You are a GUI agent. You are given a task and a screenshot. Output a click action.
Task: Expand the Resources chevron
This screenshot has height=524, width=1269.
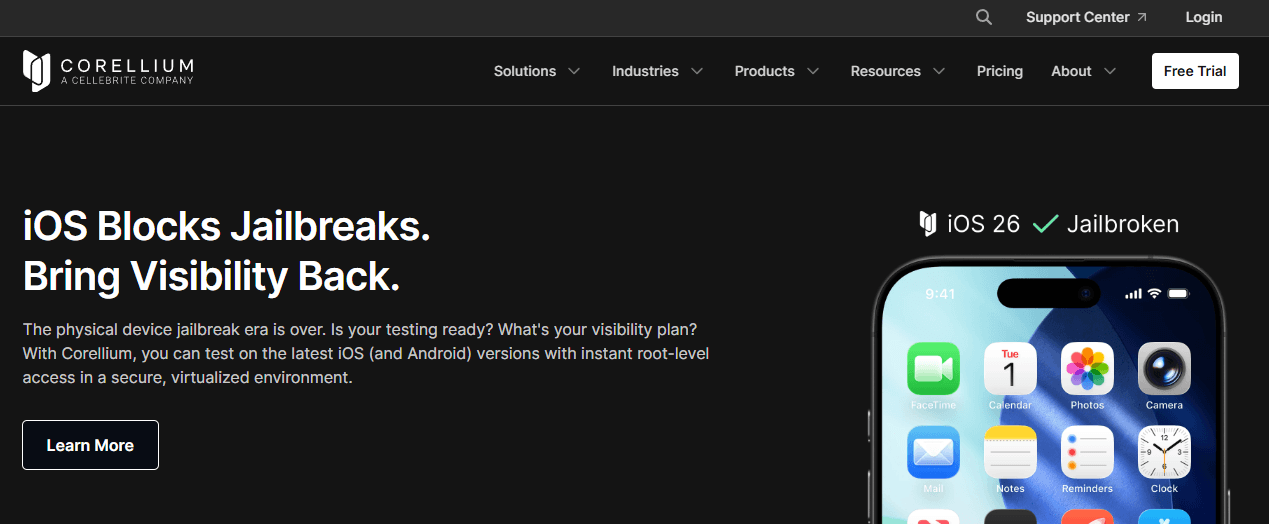point(939,71)
